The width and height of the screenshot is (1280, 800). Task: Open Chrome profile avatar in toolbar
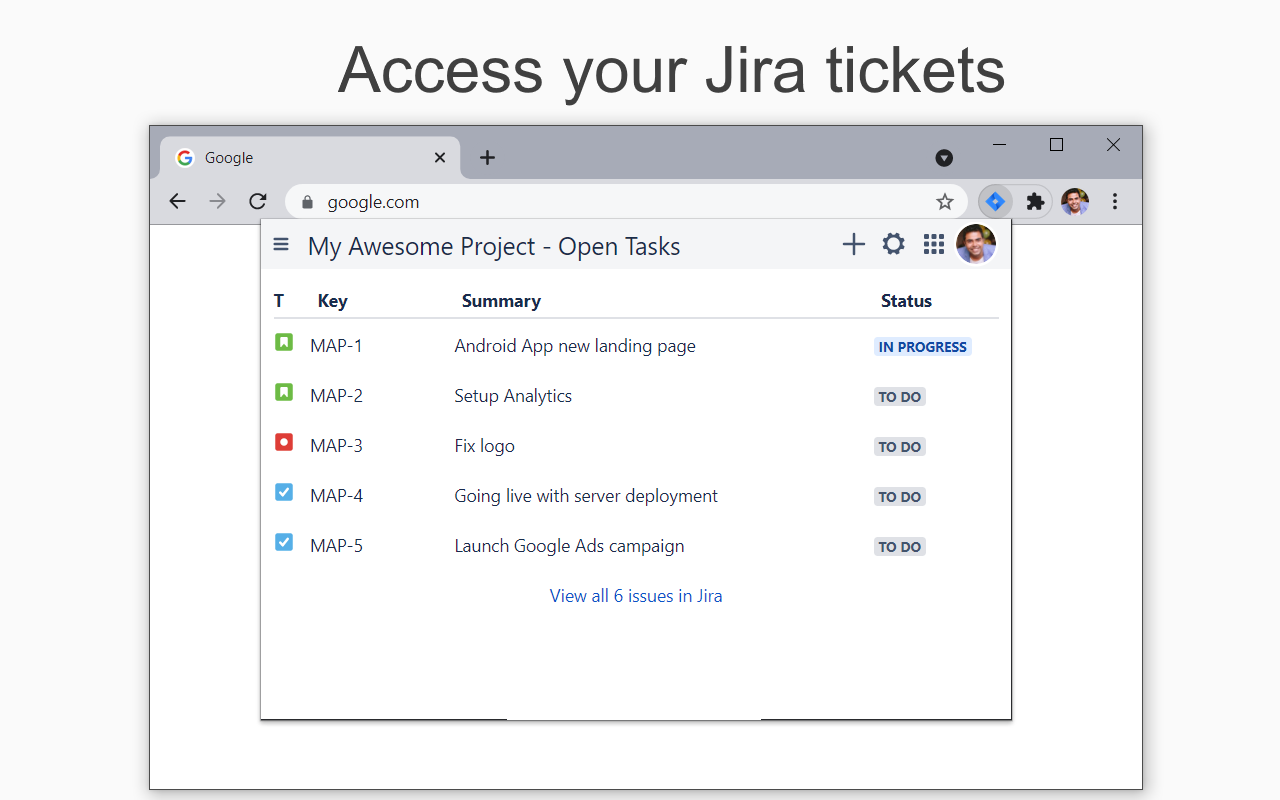point(1075,202)
